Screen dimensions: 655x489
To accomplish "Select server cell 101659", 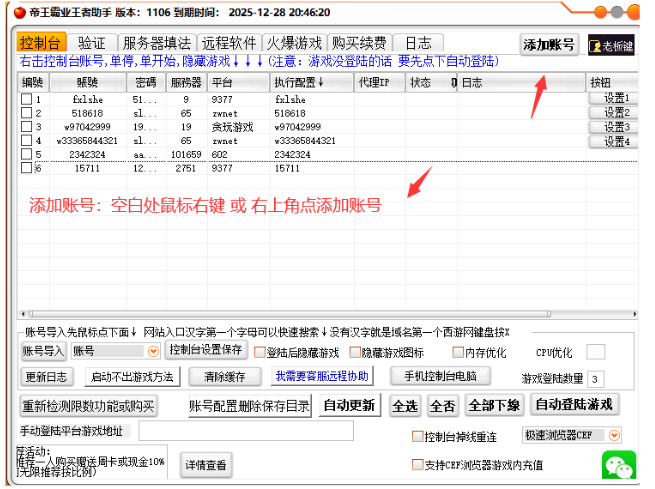I will pyautogui.click(x=186, y=155).
